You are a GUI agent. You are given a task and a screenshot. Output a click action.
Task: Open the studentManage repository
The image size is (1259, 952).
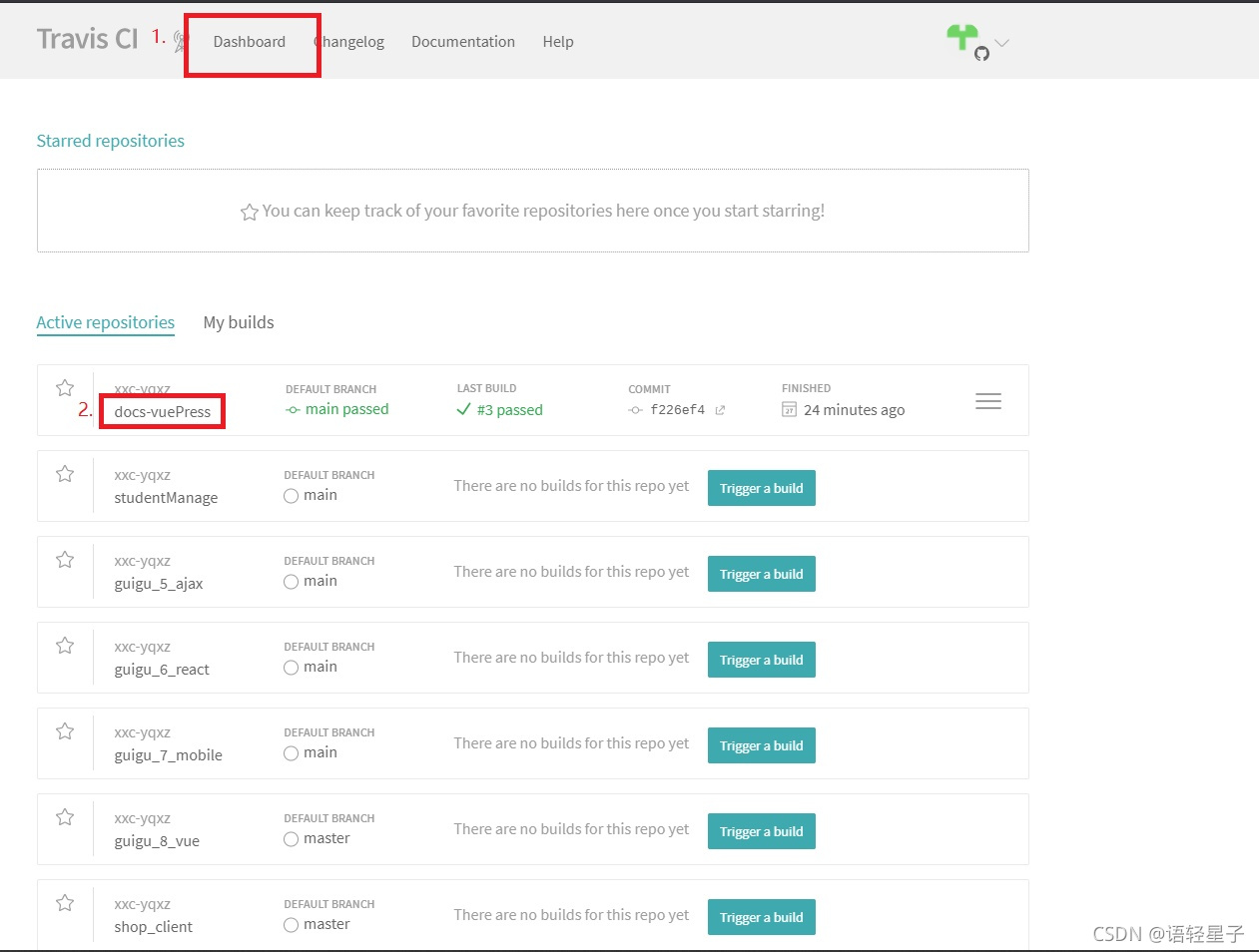click(166, 498)
